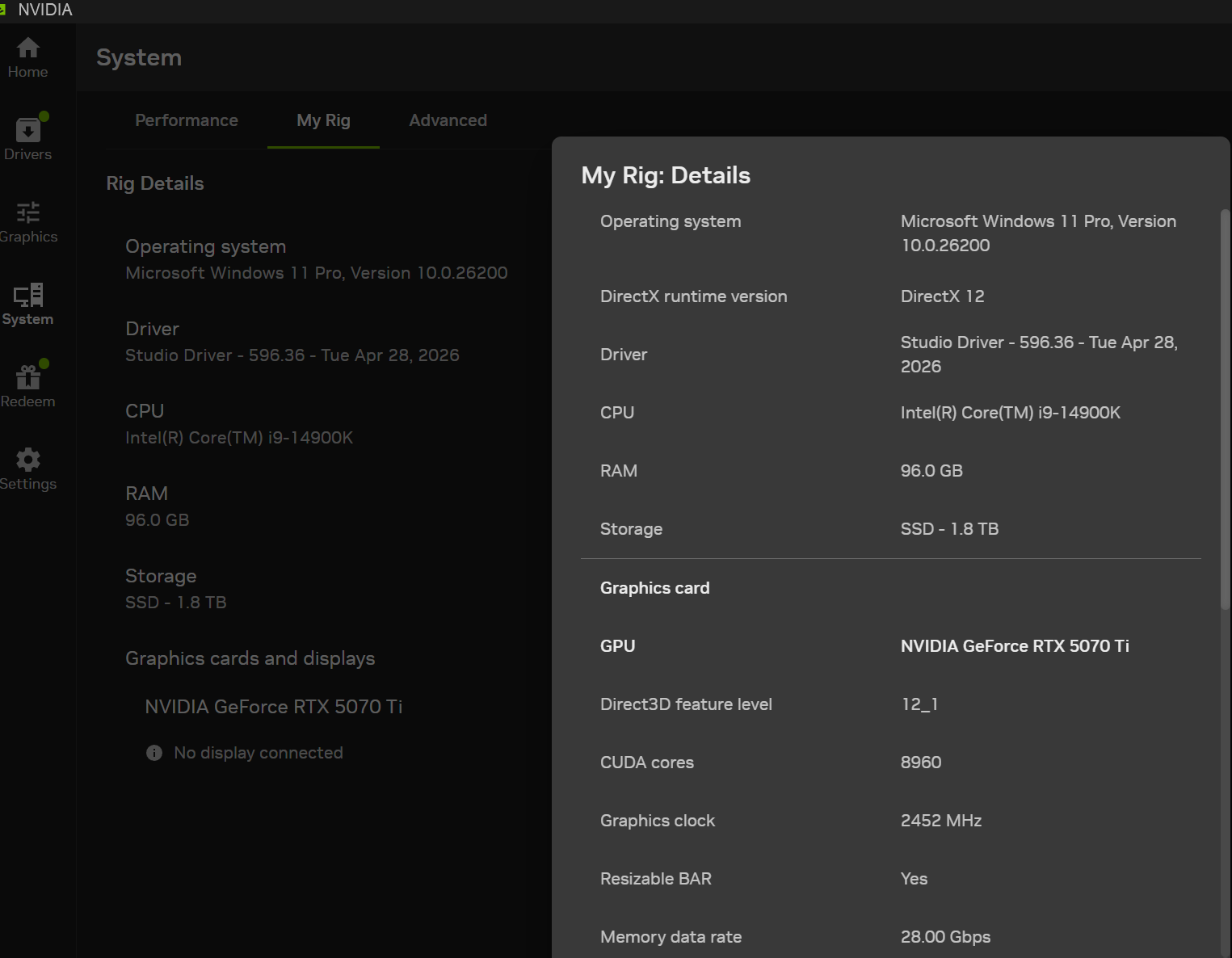The height and width of the screenshot is (958, 1232).
Task: Click the "My Rig: Details" panel title
Action: tap(666, 175)
